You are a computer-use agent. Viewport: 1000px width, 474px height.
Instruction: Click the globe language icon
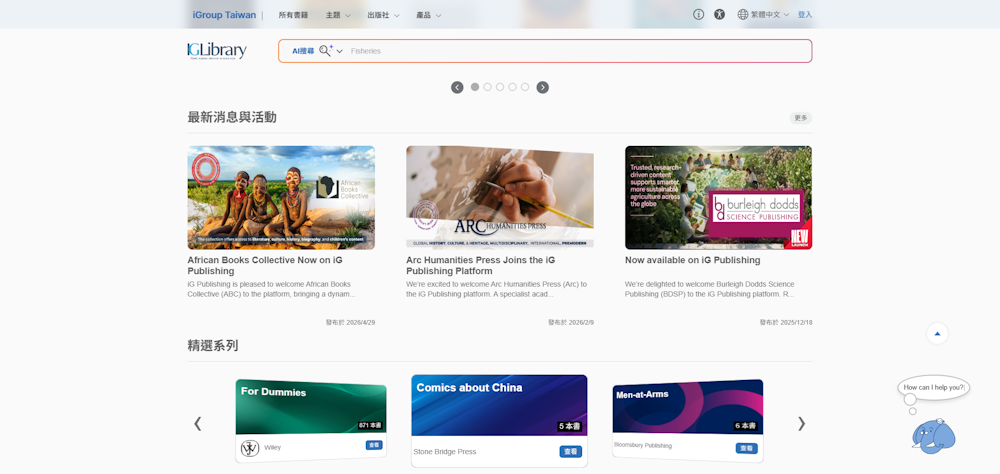[x=742, y=15]
